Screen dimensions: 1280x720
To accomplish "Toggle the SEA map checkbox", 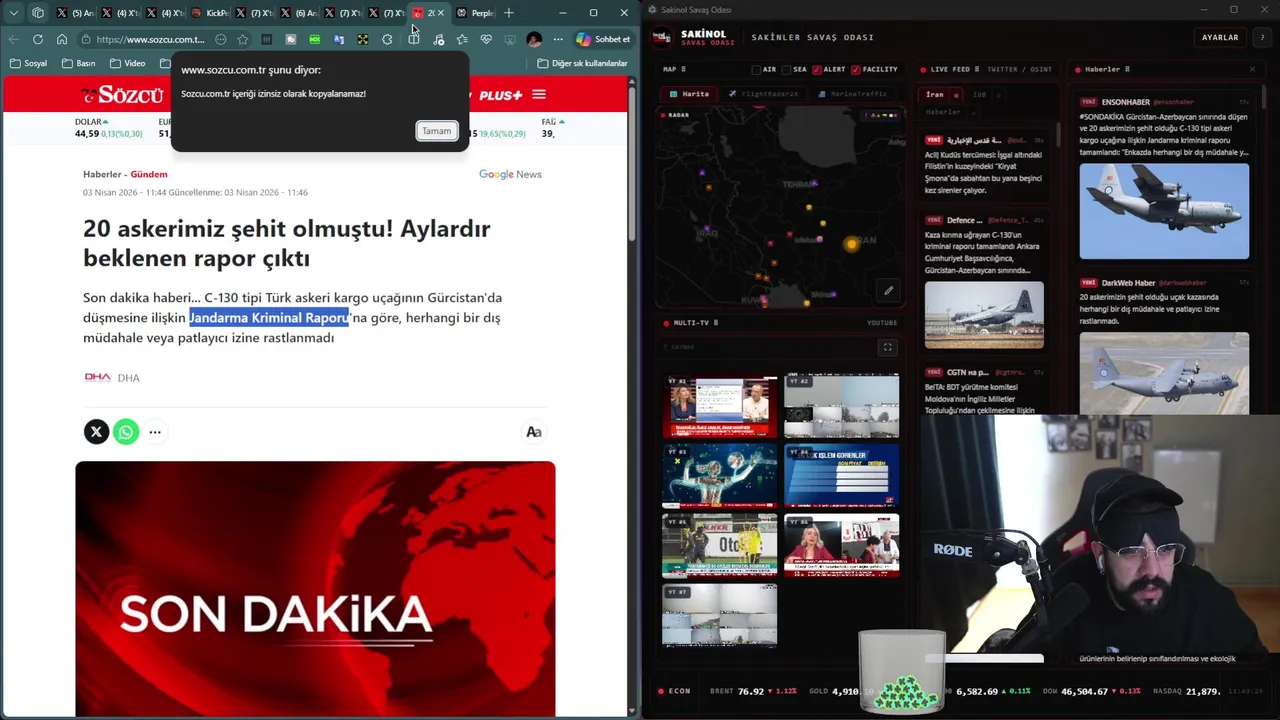I will click(787, 70).
